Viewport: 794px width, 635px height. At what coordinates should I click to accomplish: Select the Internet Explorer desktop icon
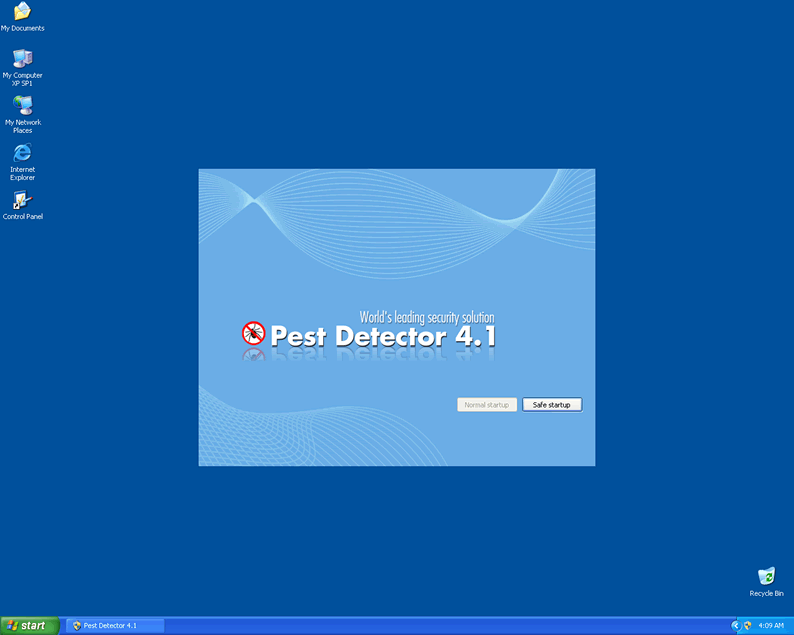coord(22,153)
